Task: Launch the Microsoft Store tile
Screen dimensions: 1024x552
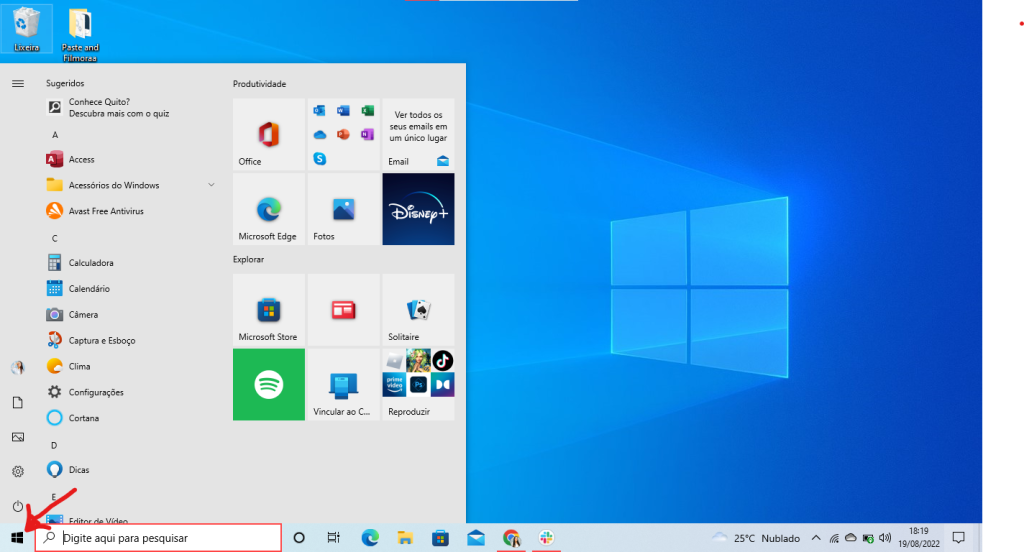Action: [x=268, y=310]
